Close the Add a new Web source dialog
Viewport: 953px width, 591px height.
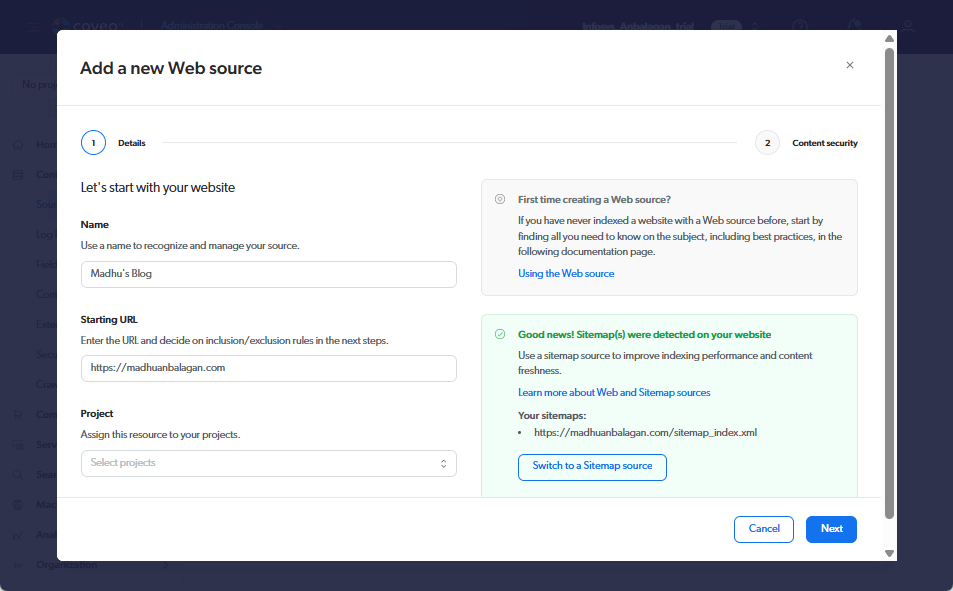850,65
